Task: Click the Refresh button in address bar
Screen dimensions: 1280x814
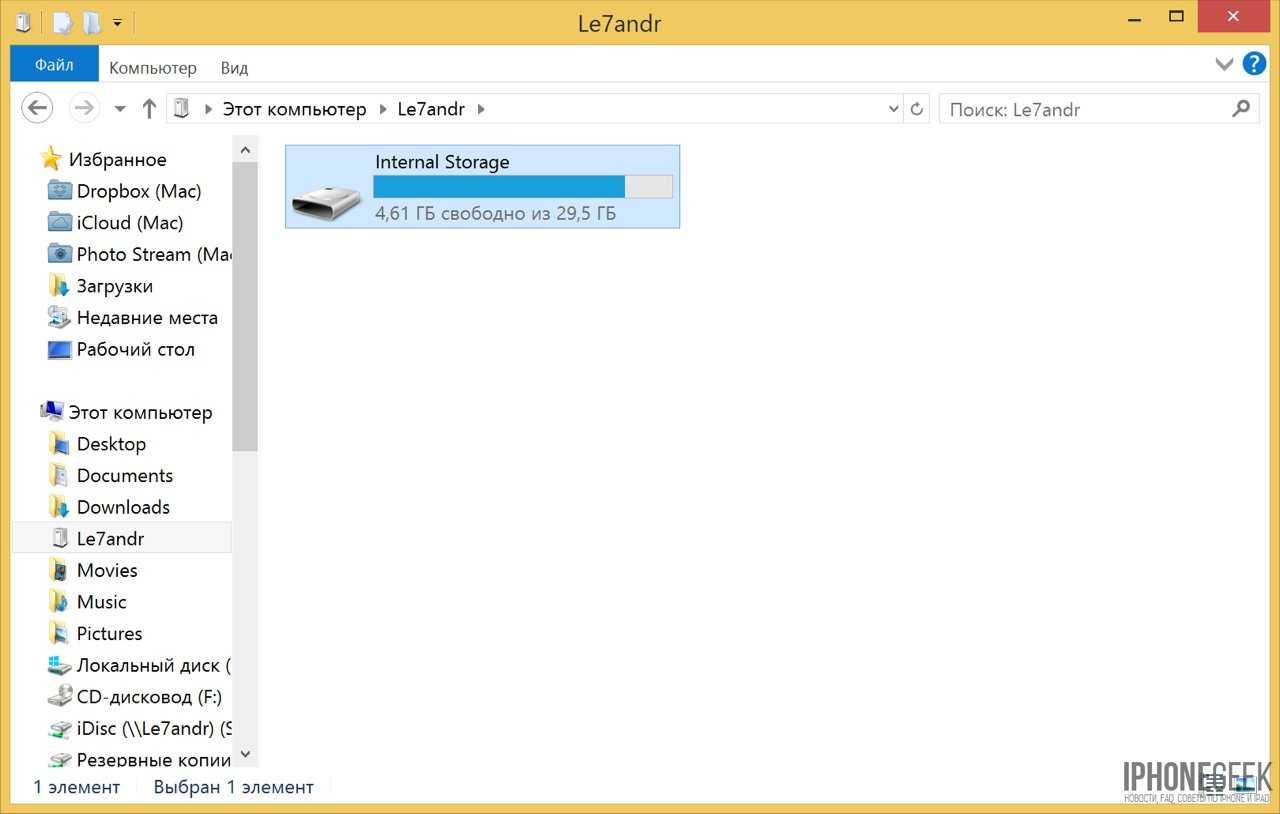Action: 917,109
